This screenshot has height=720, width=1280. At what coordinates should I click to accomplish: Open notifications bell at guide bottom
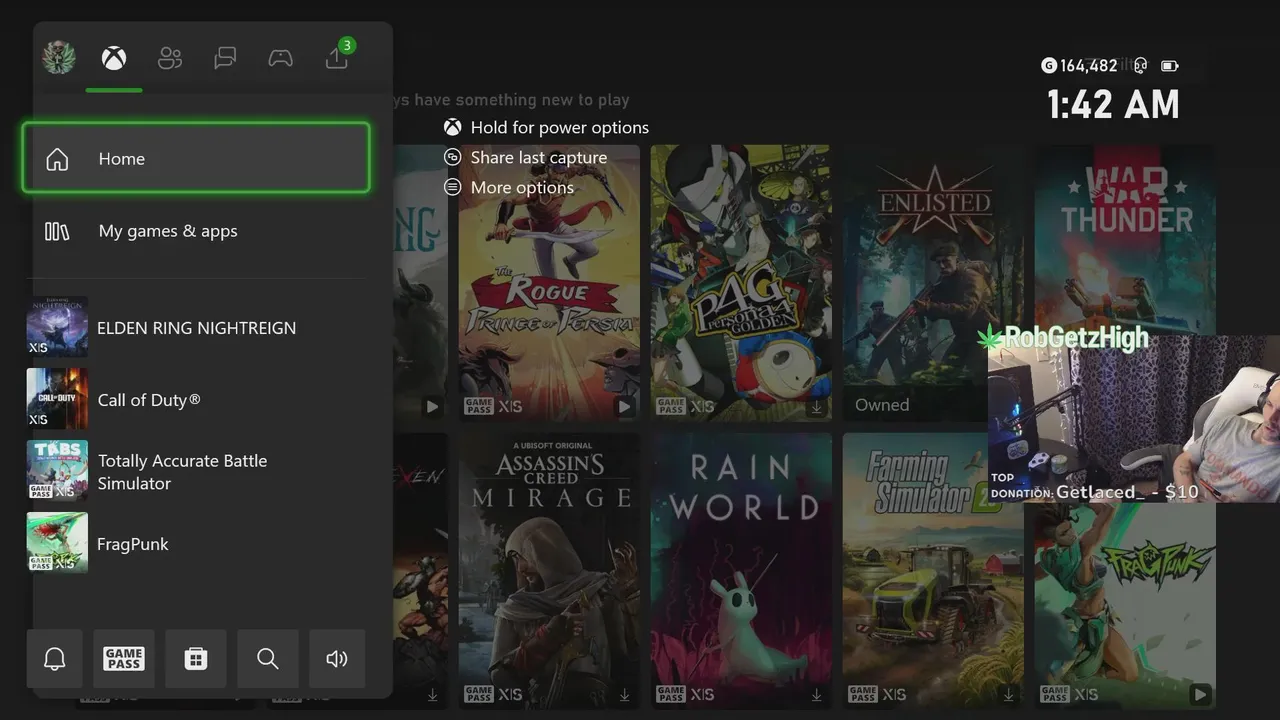55,659
